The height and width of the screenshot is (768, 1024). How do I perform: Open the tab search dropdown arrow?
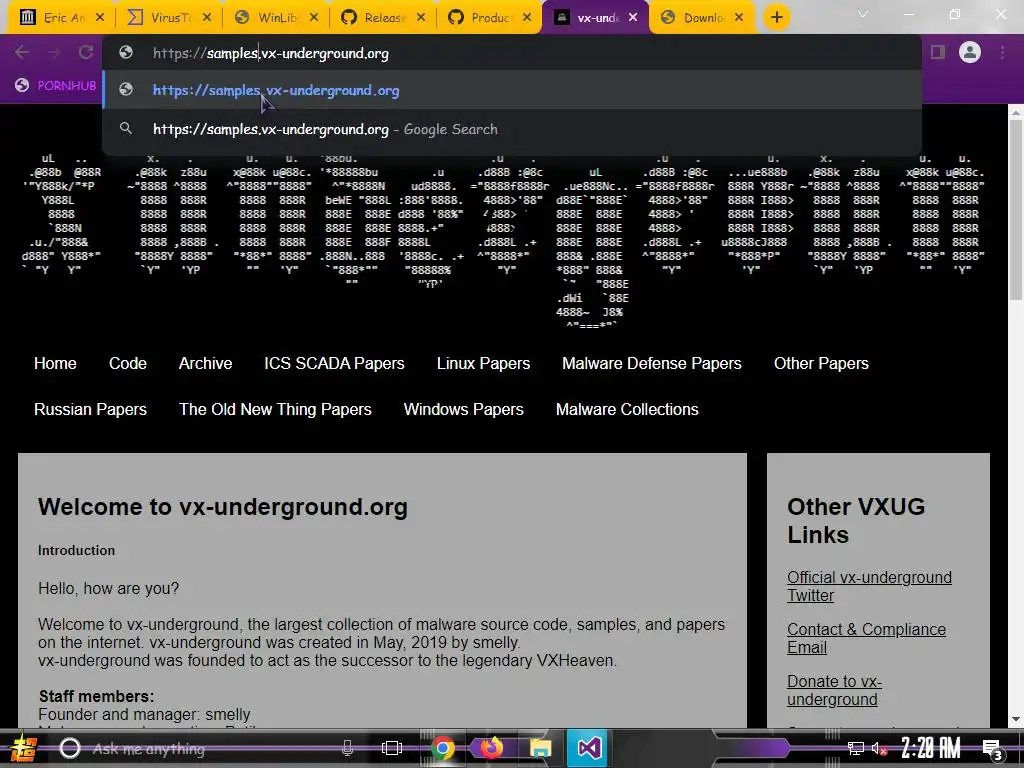click(863, 14)
